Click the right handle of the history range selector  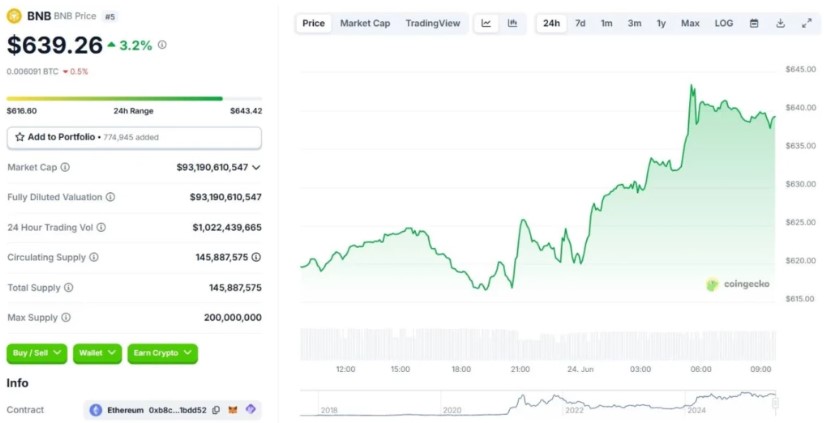775,403
